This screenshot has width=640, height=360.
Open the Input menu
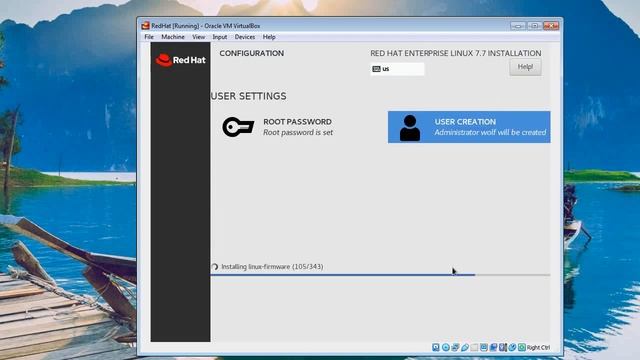tap(220, 37)
